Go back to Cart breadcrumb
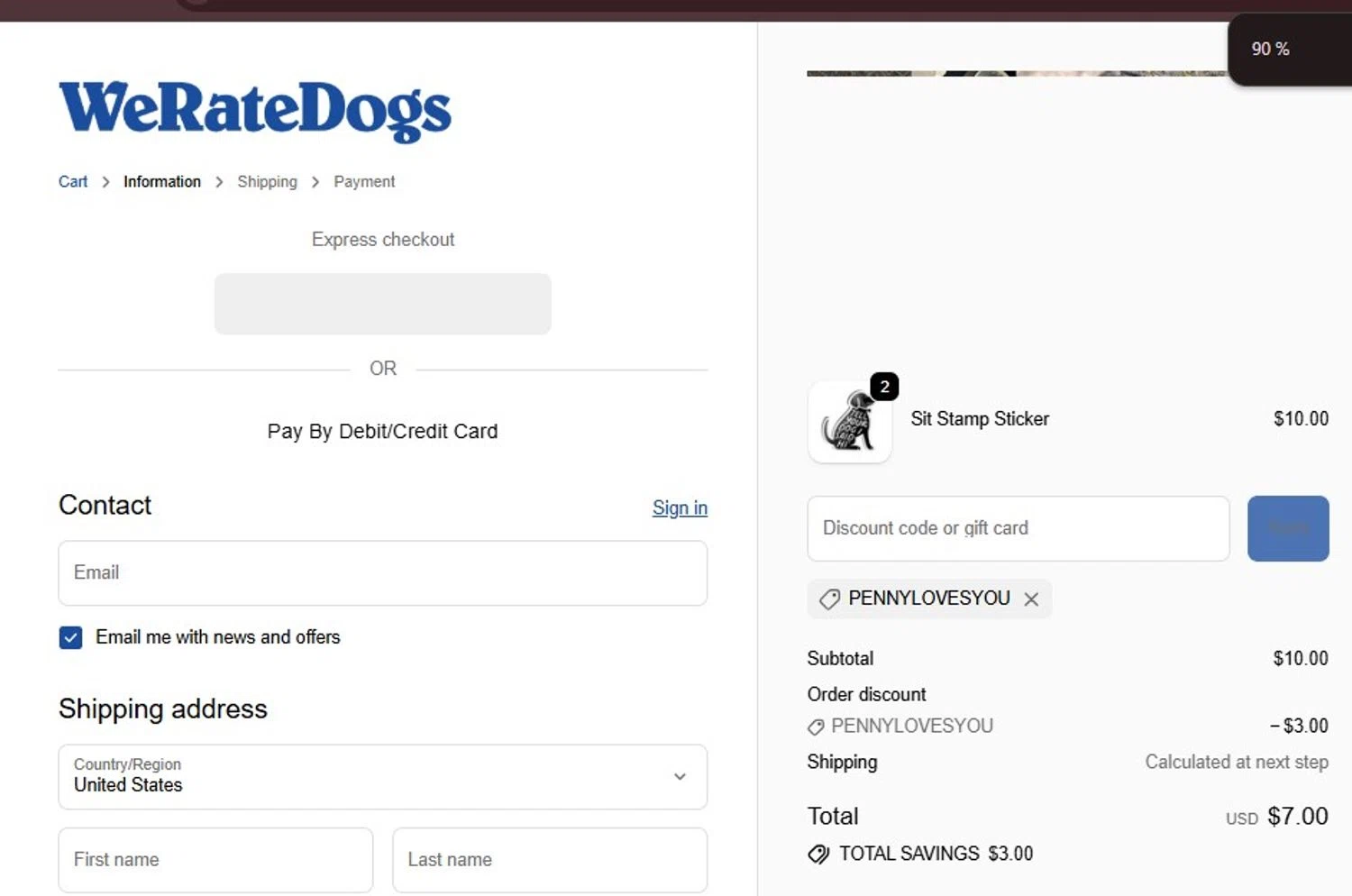The image size is (1352, 896). tap(73, 181)
